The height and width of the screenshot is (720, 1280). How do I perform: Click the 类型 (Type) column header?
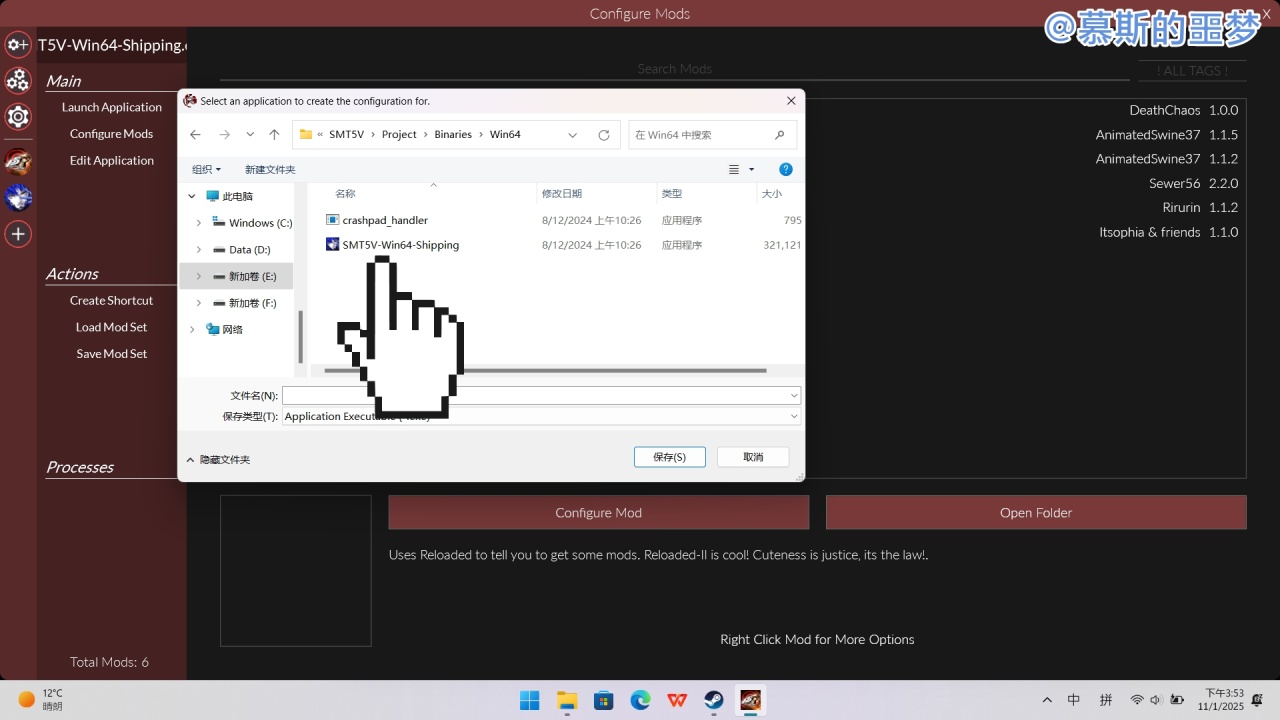pos(672,193)
